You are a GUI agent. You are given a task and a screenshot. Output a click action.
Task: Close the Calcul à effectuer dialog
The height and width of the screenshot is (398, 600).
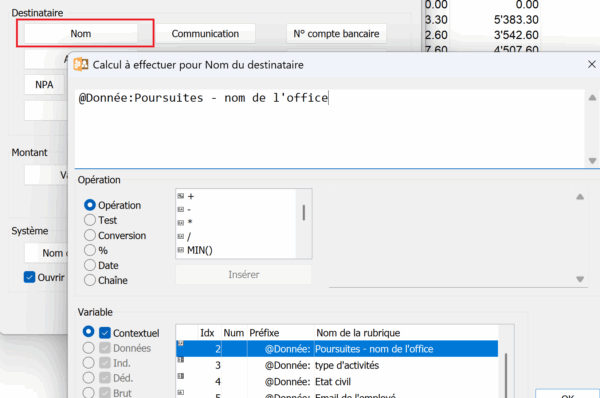point(592,64)
